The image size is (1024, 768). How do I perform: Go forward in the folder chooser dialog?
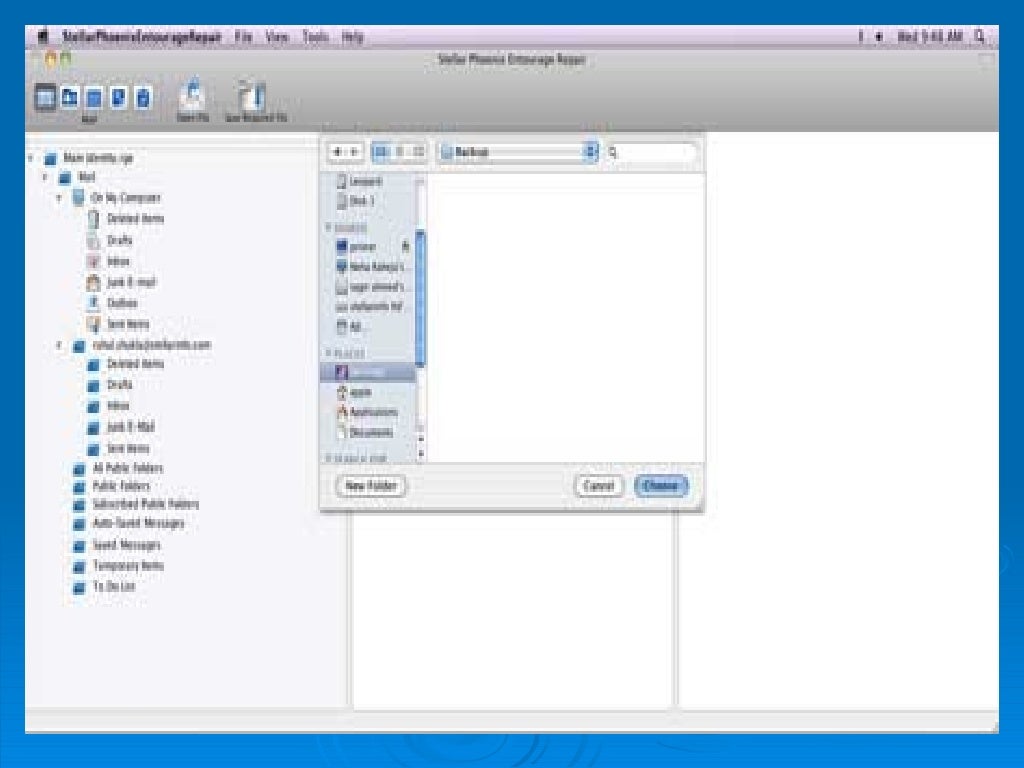point(354,152)
